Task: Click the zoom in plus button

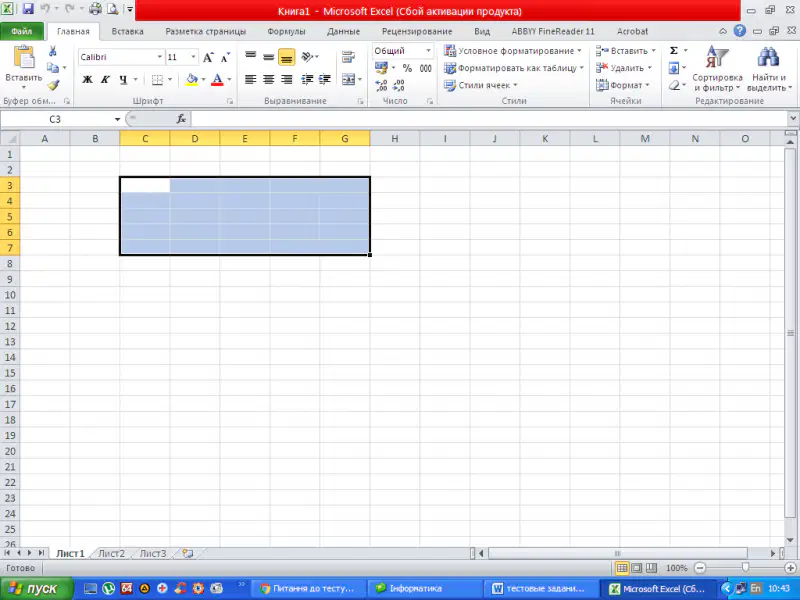Action: pyautogui.click(x=790, y=568)
